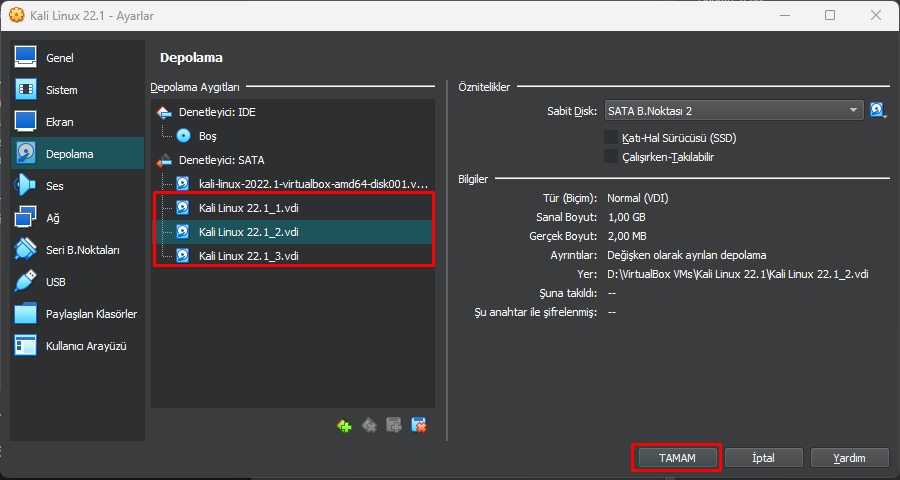This screenshot has height=480, width=900.
Task: Click hard disk icon of disk001 entry
Action: click(x=183, y=184)
